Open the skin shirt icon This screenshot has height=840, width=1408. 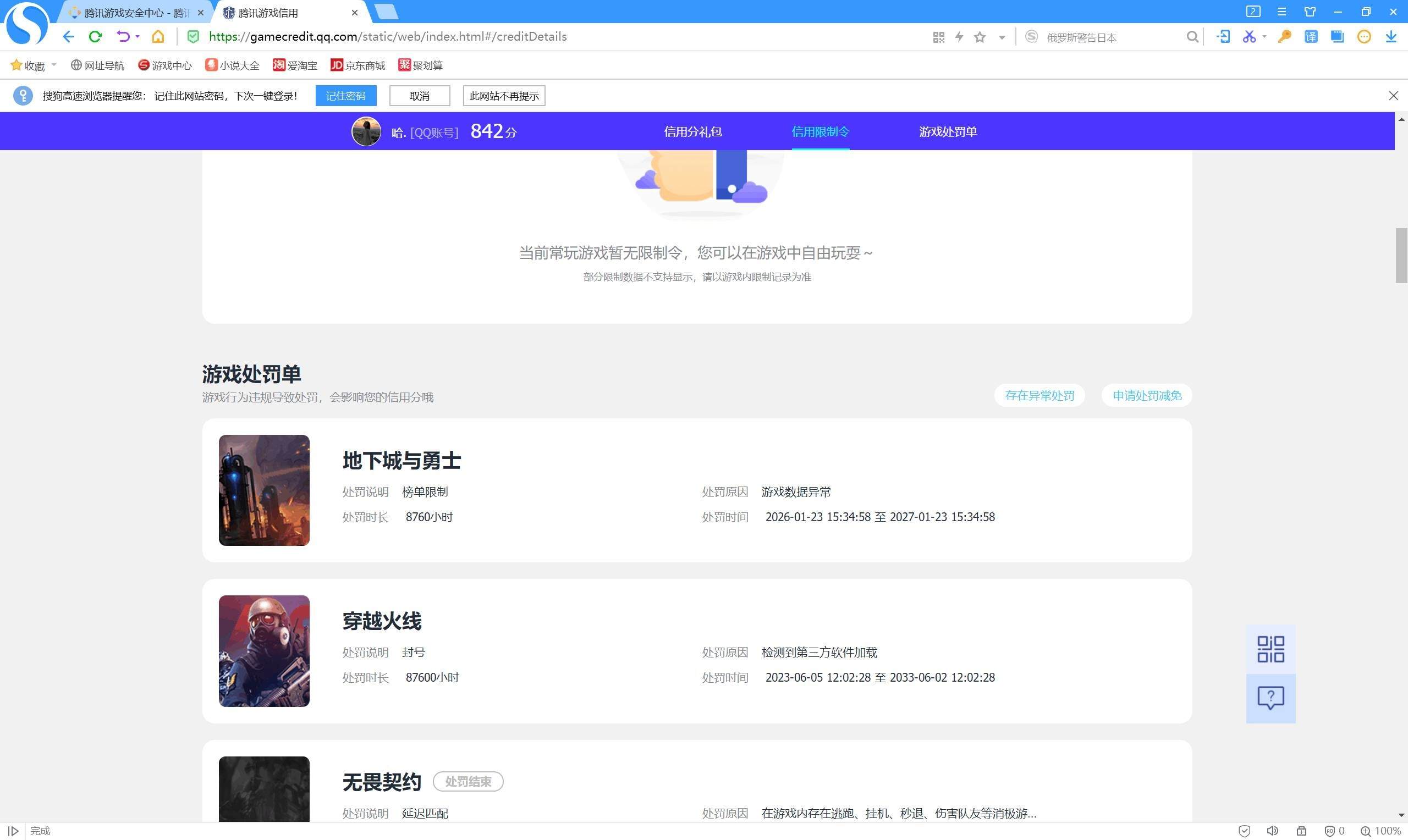click(x=1310, y=12)
